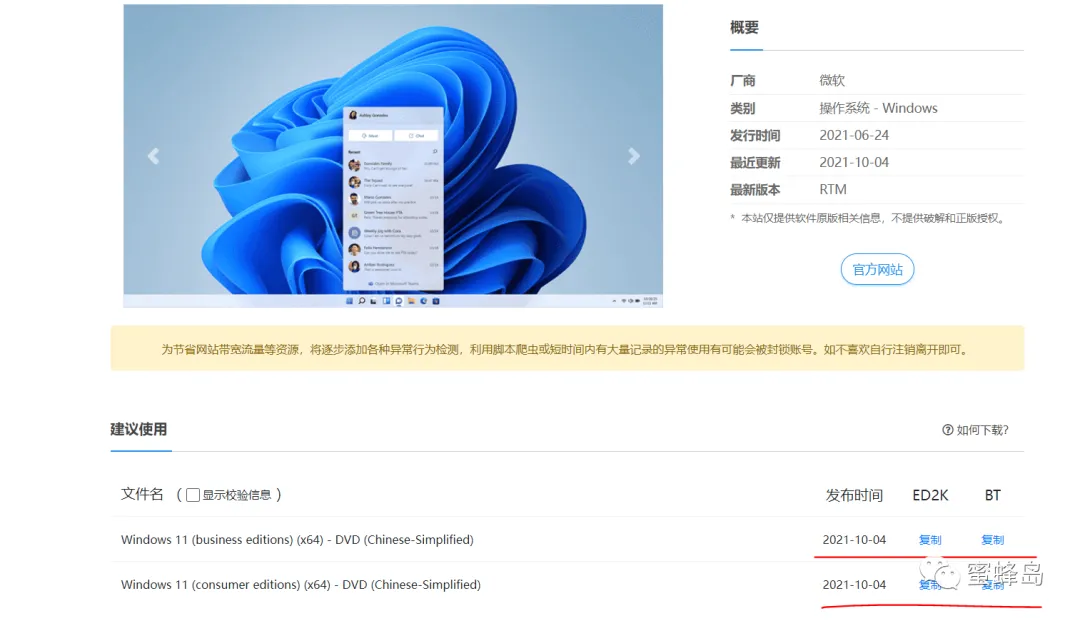This screenshot has height=621, width=1080.
Task: Copy BT link for business editions
Action: click(x=993, y=540)
